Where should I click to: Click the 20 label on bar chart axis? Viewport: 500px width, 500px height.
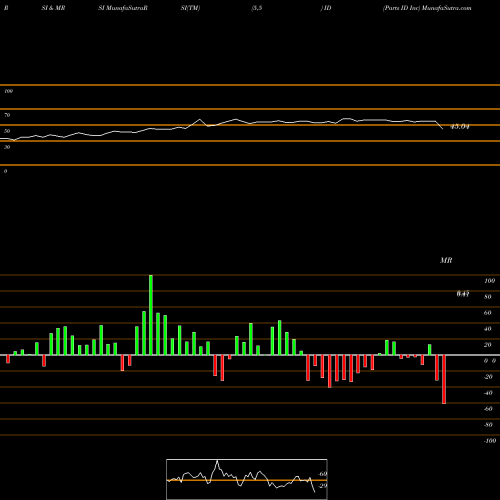coord(488,345)
